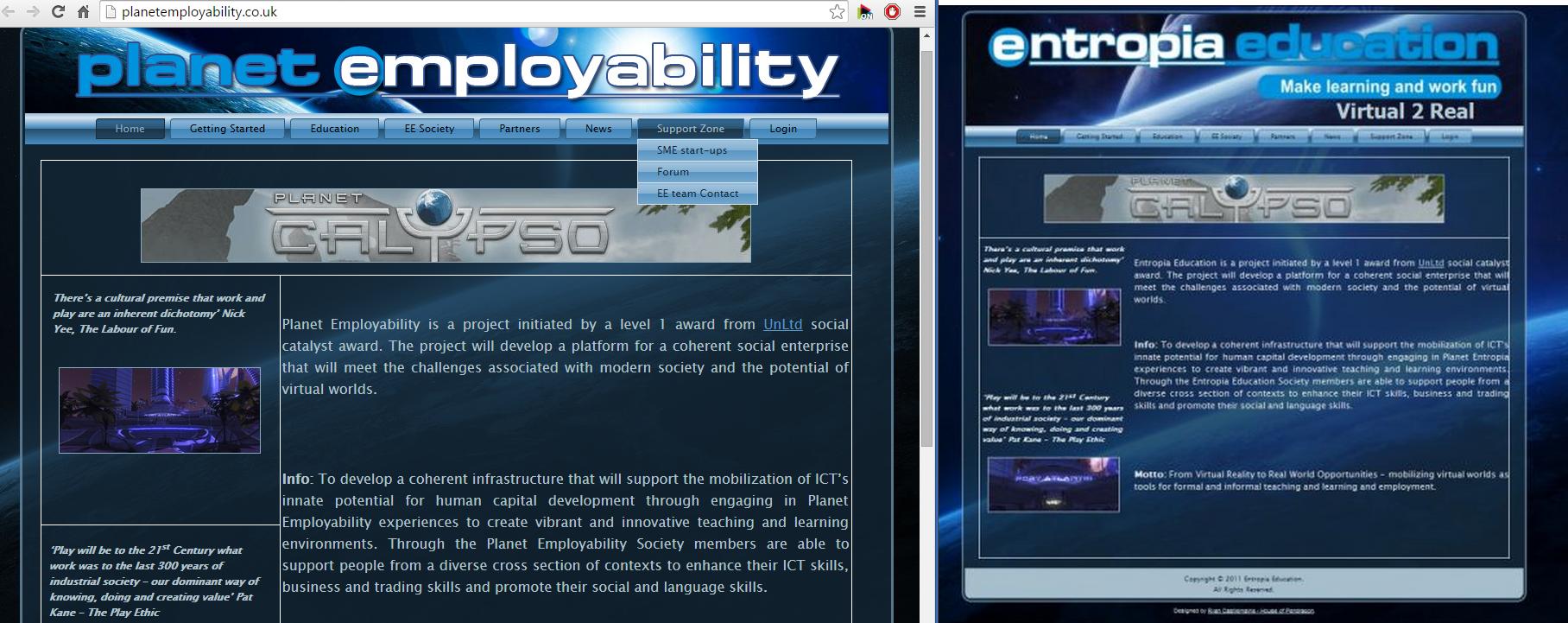
Task: Click the blue city thumbnail in left page
Action: (x=160, y=410)
